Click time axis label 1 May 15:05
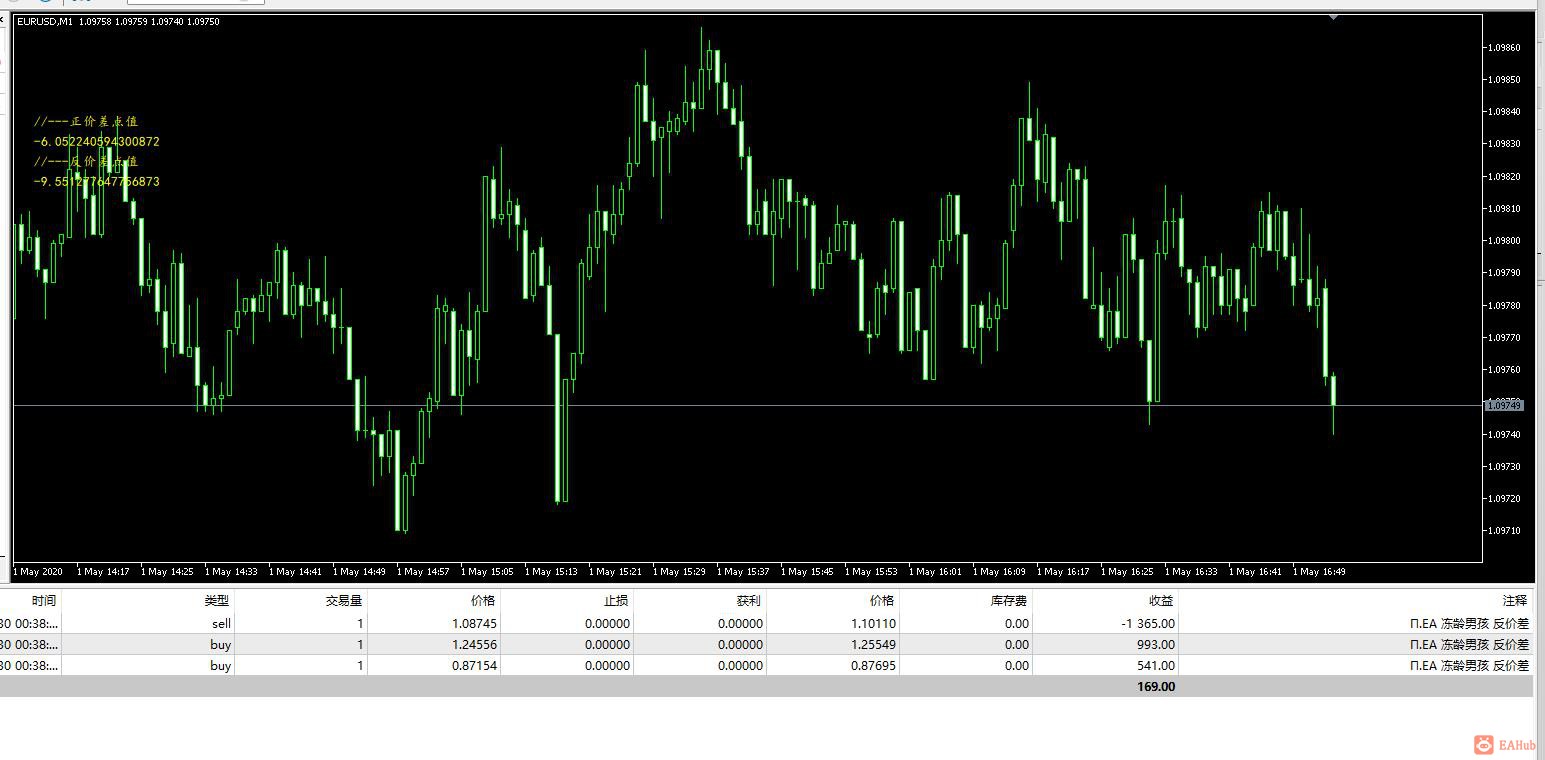Viewport: 1545px width, 760px height. click(x=487, y=572)
